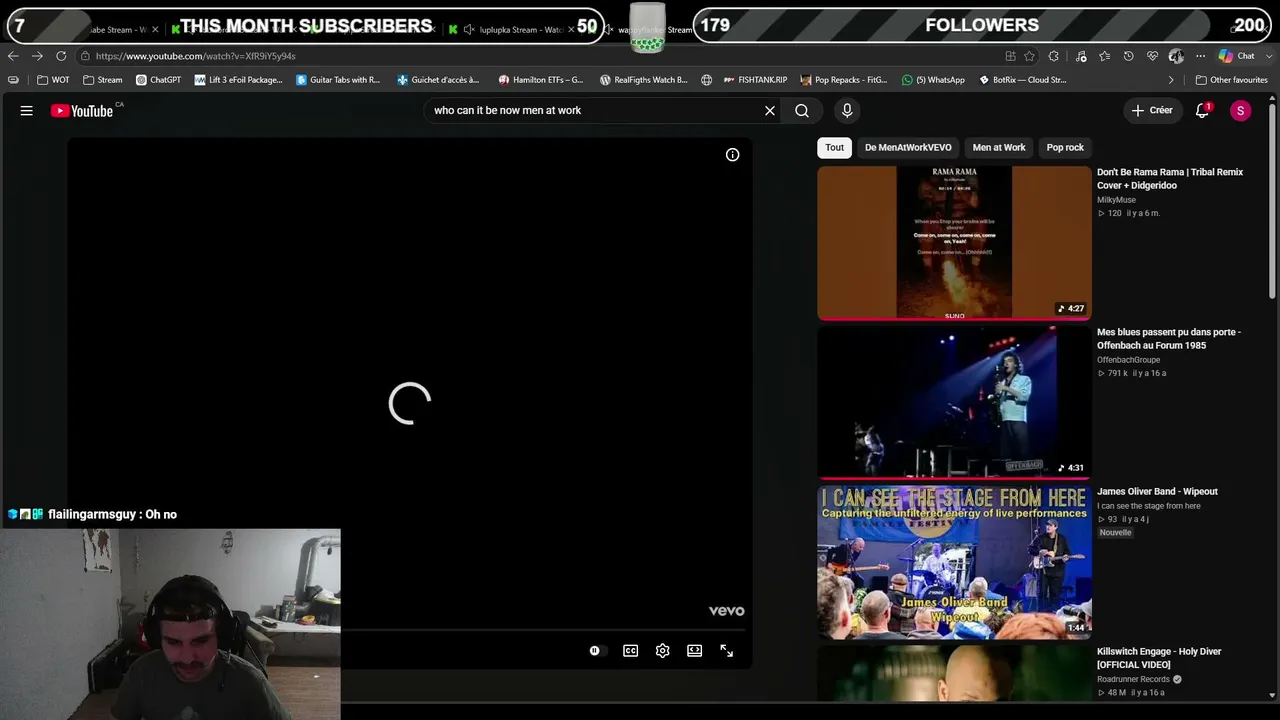The width and height of the screenshot is (1280, 720).
Task: Go forward in the browser
Action: [37, 56]
